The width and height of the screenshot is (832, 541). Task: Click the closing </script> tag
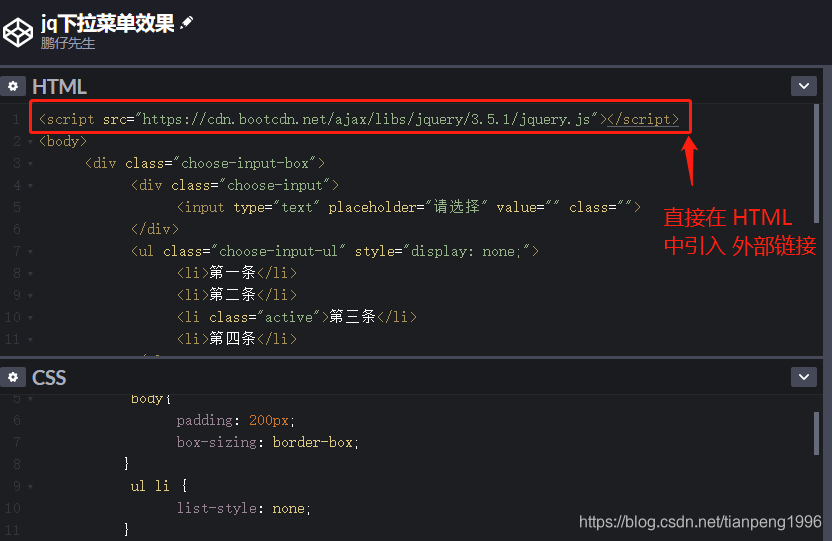click(x=643, y=119)
